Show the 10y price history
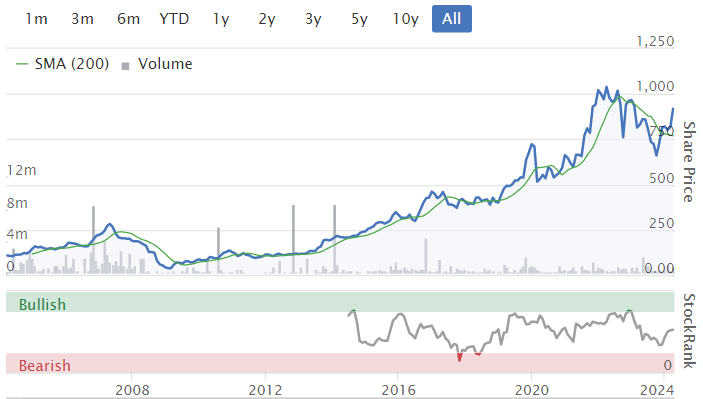Screen dimensions: 703x399 (x=405, y=19)
